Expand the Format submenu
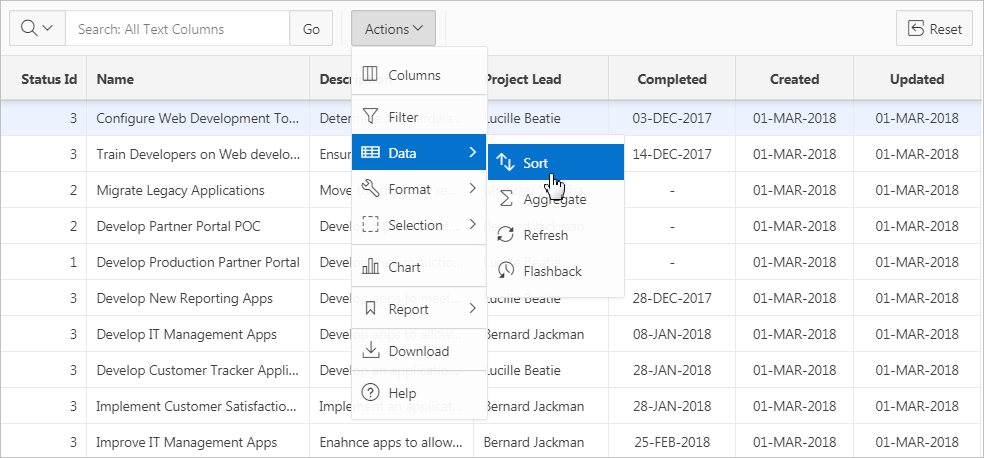The height and width of the screenshot is (458, 984). click(x=419, y=189)
